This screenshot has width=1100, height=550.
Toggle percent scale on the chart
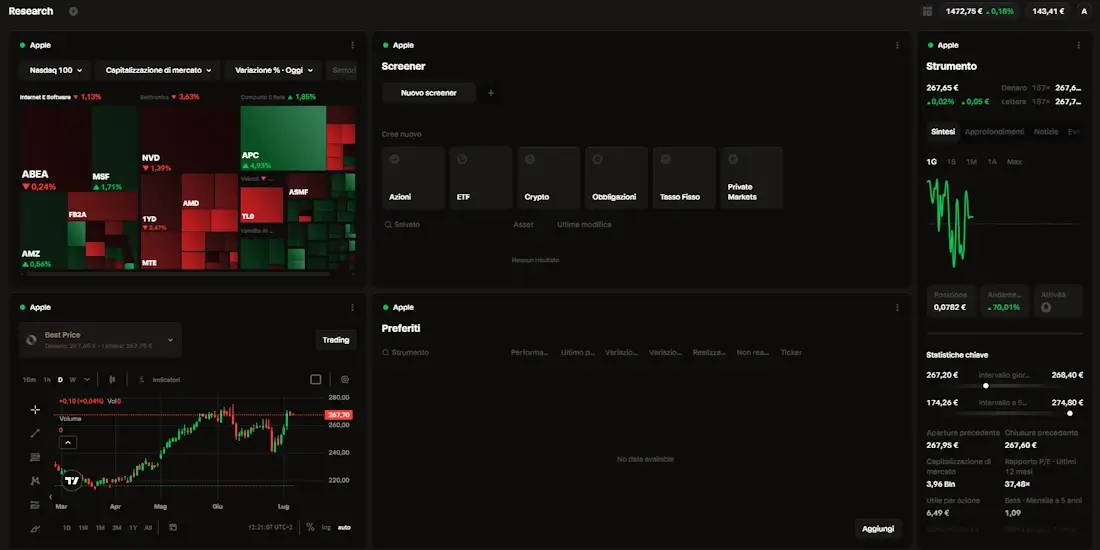click(310, 528)
